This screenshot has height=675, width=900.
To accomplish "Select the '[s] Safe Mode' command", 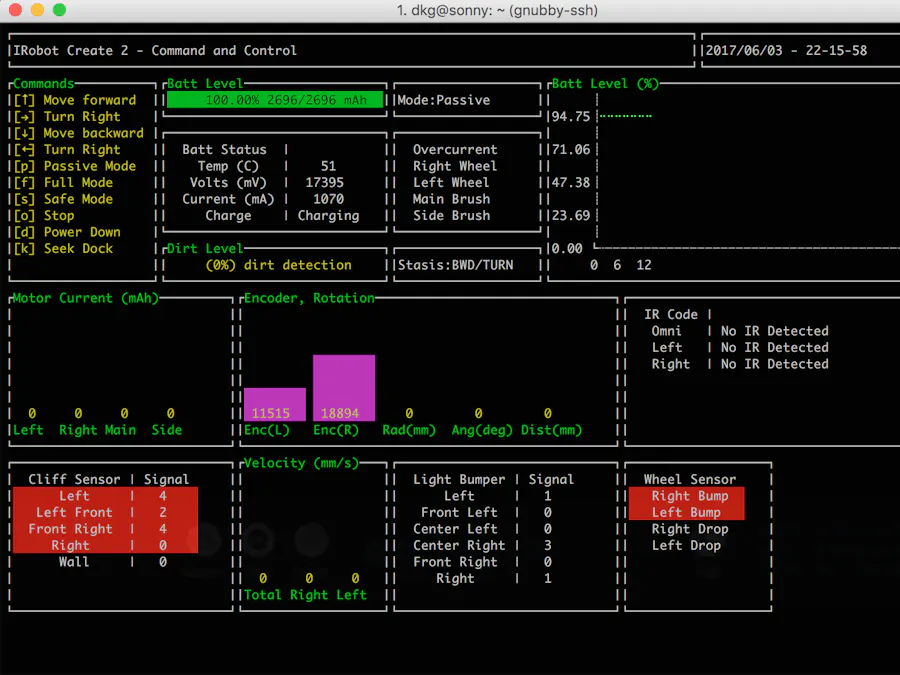I will point(64,199).
